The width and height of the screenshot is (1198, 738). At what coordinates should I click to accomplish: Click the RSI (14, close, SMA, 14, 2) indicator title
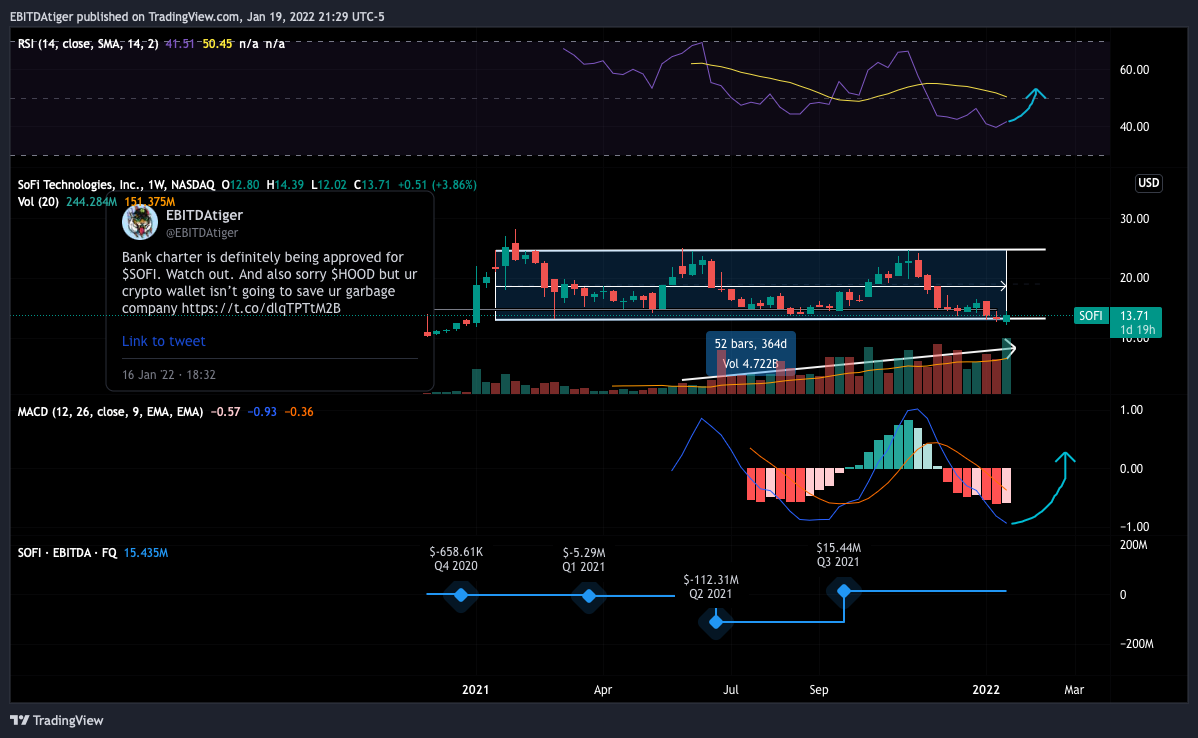[x=88, y=44]
